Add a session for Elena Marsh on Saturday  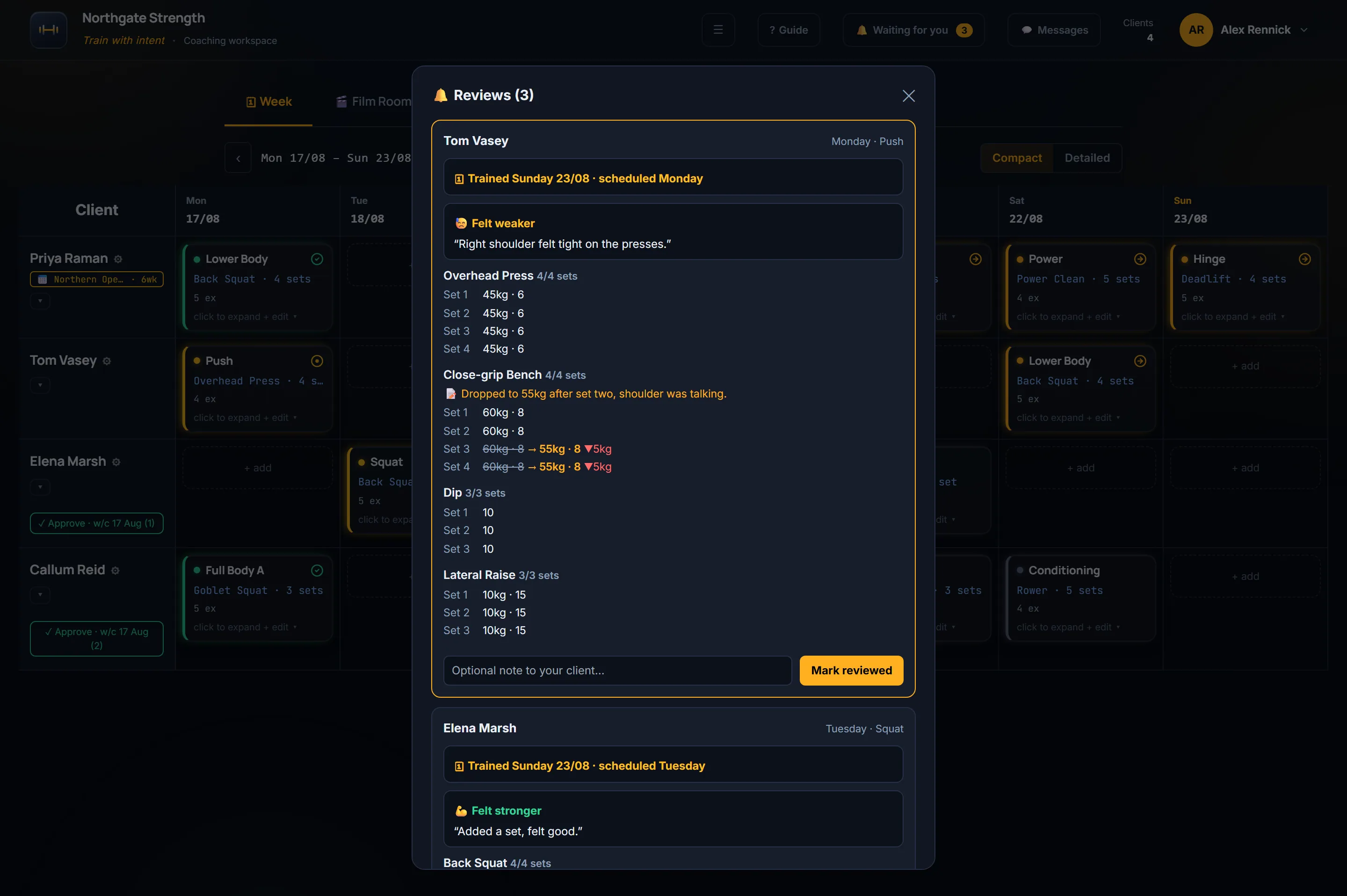pyautogui.click(x=1081, y=468)
